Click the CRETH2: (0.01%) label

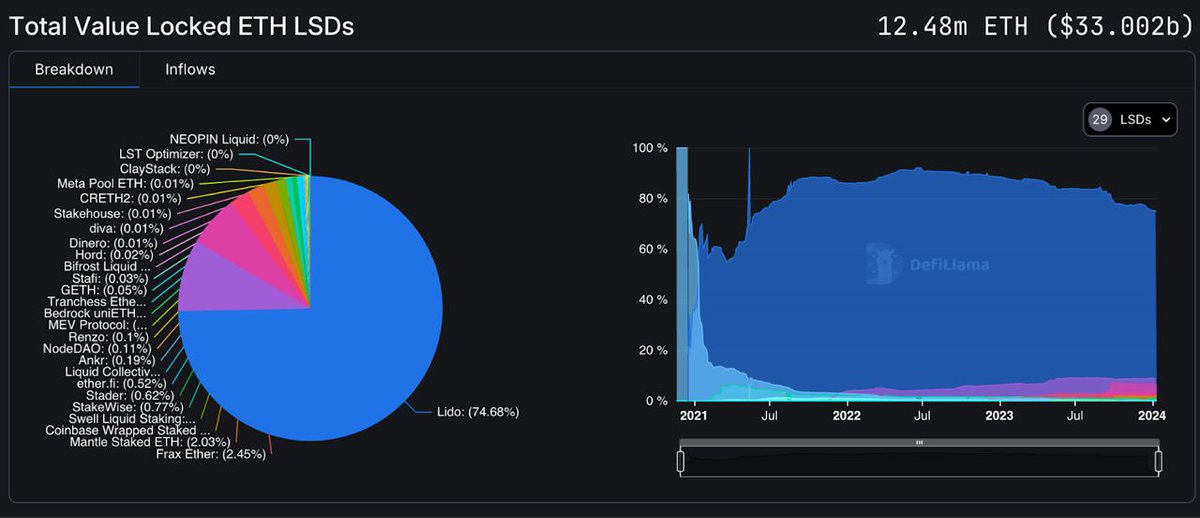tap(129, 199)
